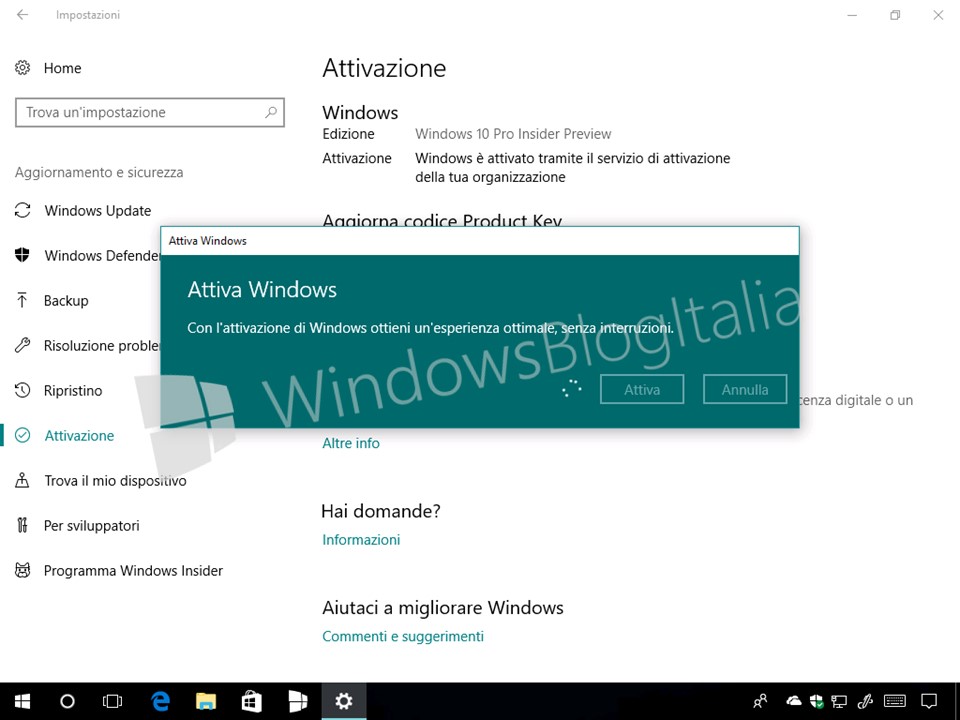Open Task View on taskbar
Image resolution: width=960 pixels, height=720 pixels.
coord(113,701)
